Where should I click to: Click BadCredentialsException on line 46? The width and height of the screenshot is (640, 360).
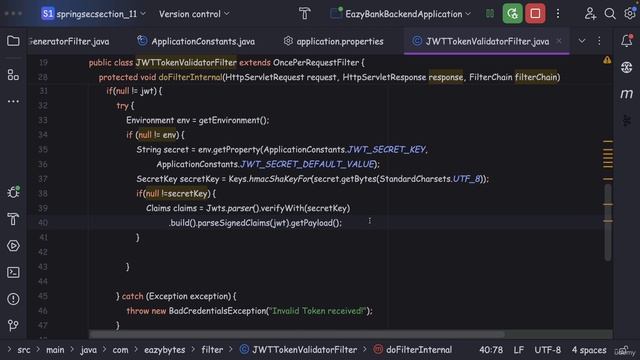click(x=217, y=311)
